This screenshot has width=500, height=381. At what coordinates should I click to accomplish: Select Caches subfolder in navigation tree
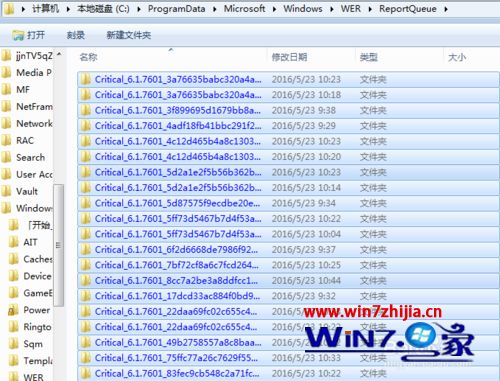point(31,259)
